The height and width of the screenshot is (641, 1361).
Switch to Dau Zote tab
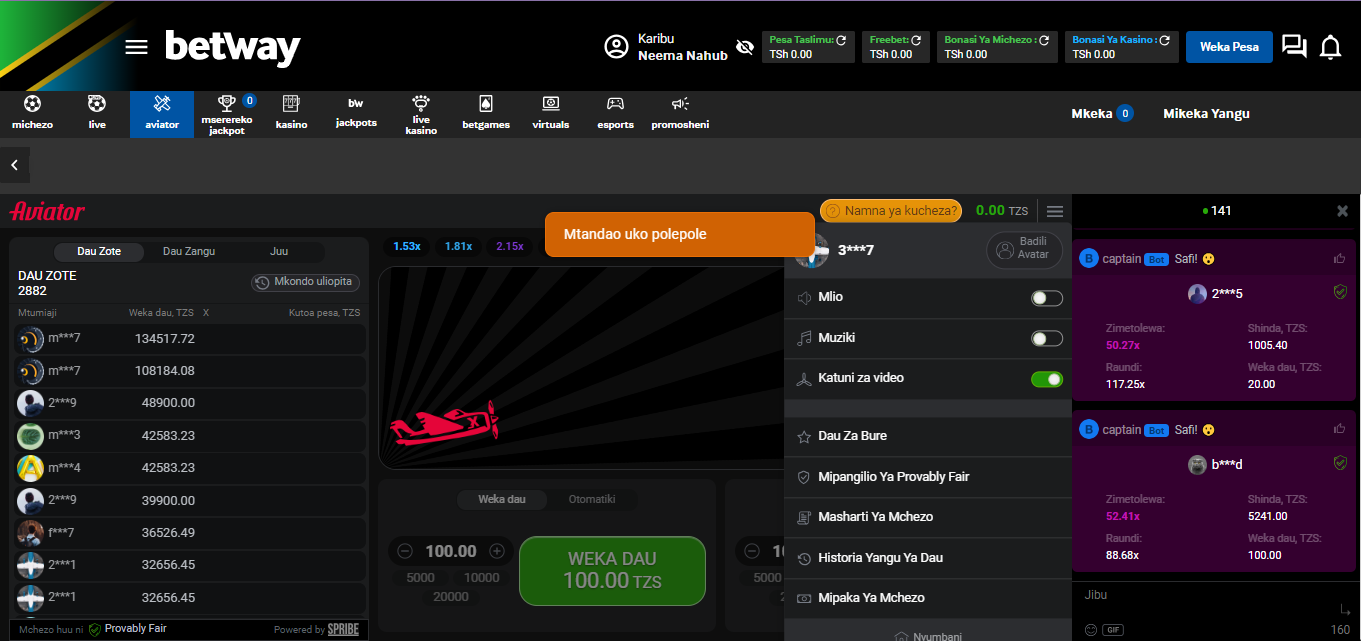99,251
